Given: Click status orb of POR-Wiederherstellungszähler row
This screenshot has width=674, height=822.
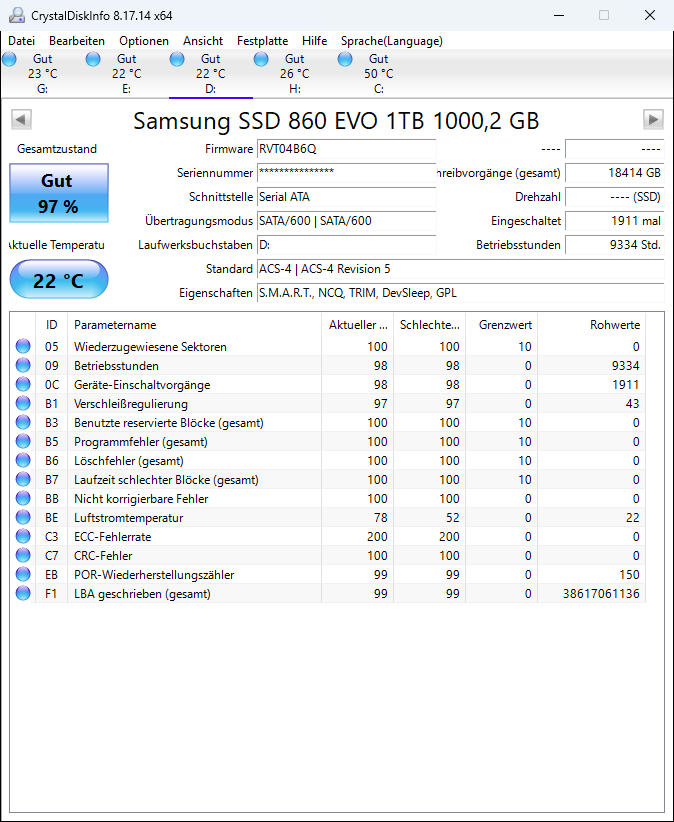Looking at the screenshot, I should pos(23,575).
